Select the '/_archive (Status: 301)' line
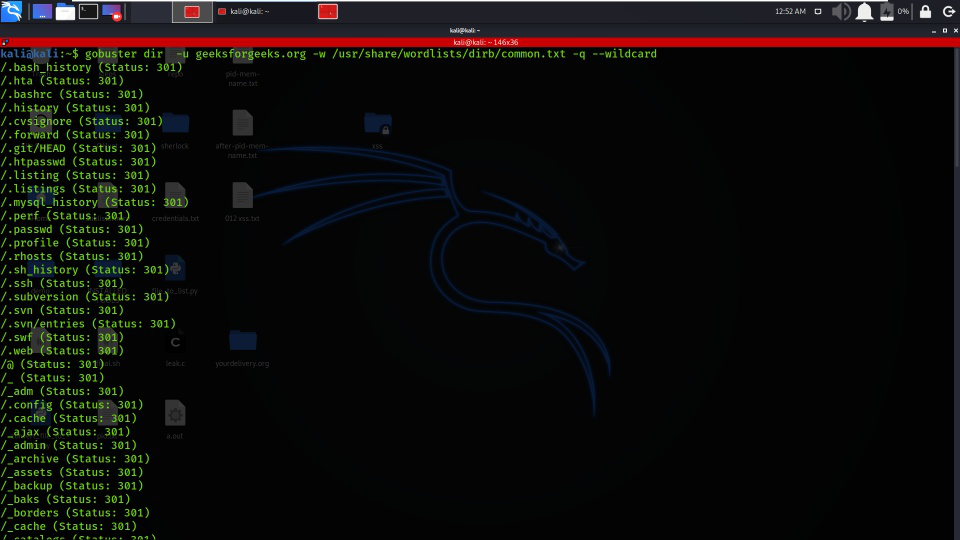960x540 pixels. pos(75,458)
